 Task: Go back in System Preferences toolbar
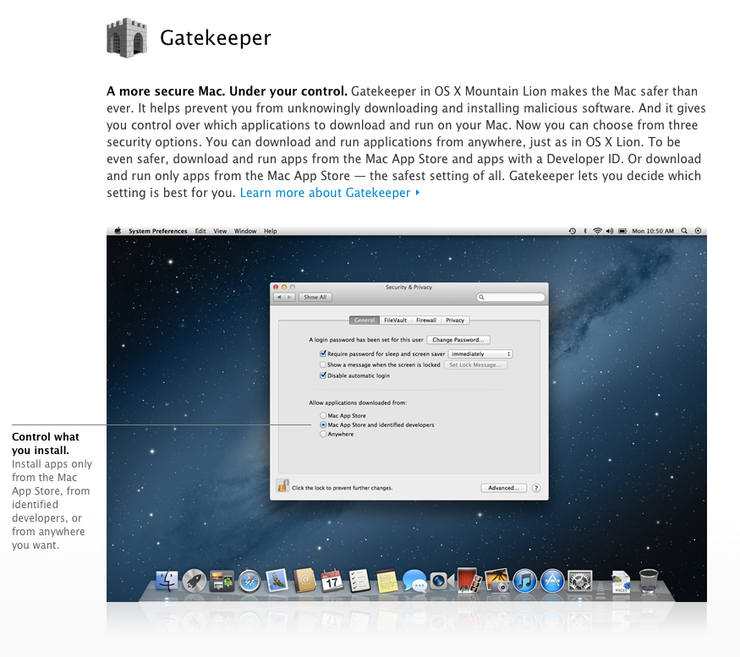pyautogui.click(x=279, y=297)
